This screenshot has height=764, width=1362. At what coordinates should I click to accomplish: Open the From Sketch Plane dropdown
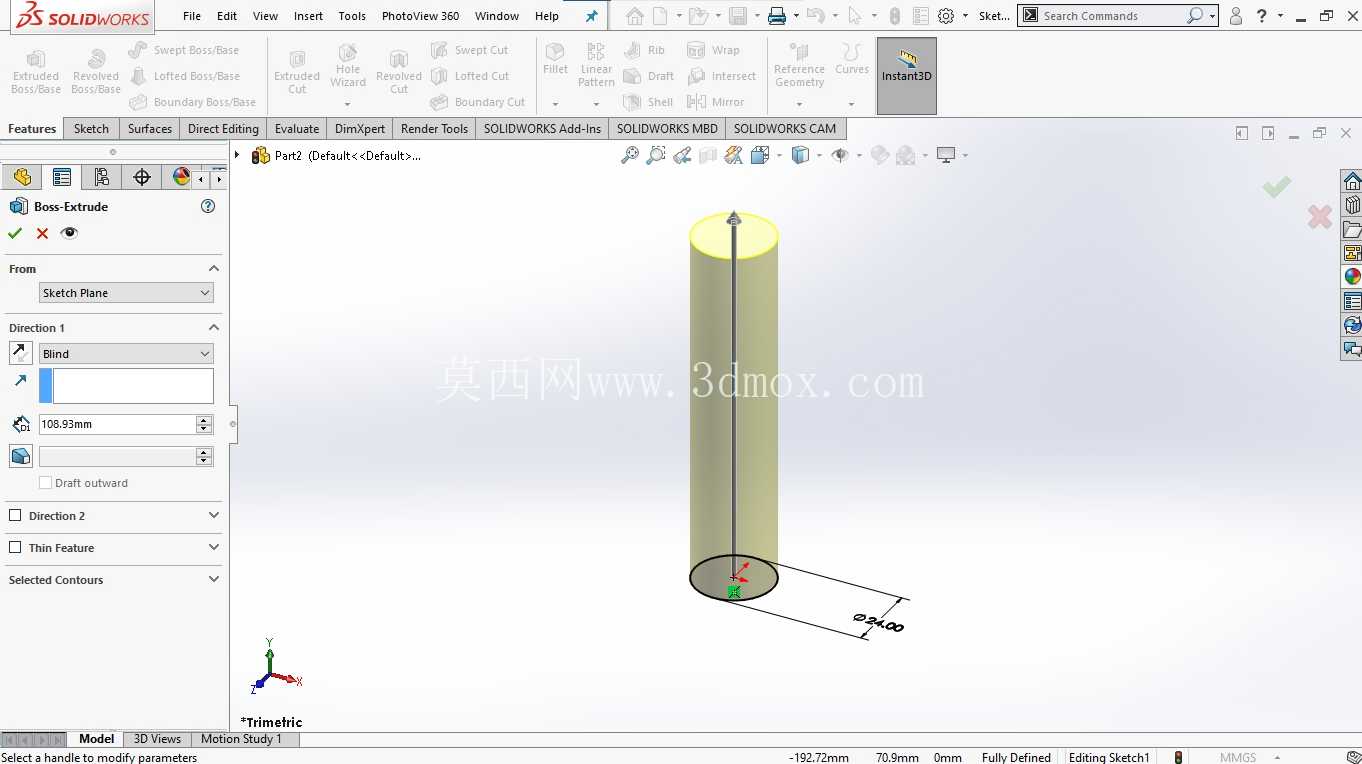click(126, 293)
